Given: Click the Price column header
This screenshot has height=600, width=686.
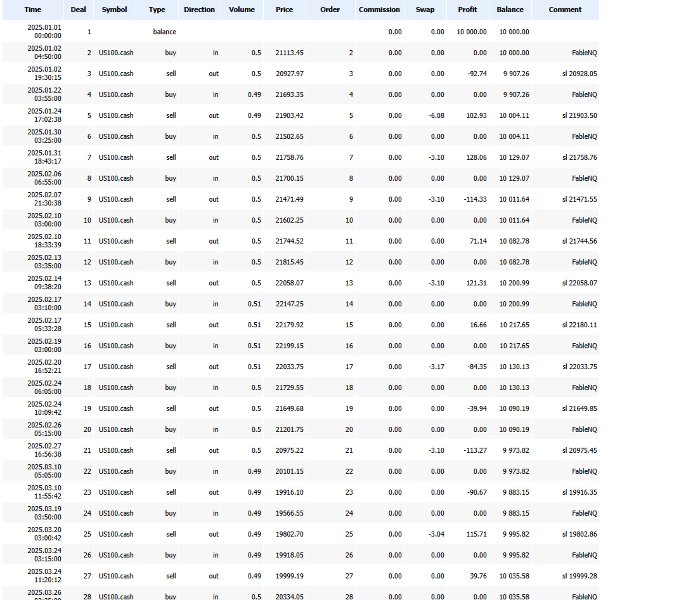Looking at the screenshot, I should [x=284, y=10].
